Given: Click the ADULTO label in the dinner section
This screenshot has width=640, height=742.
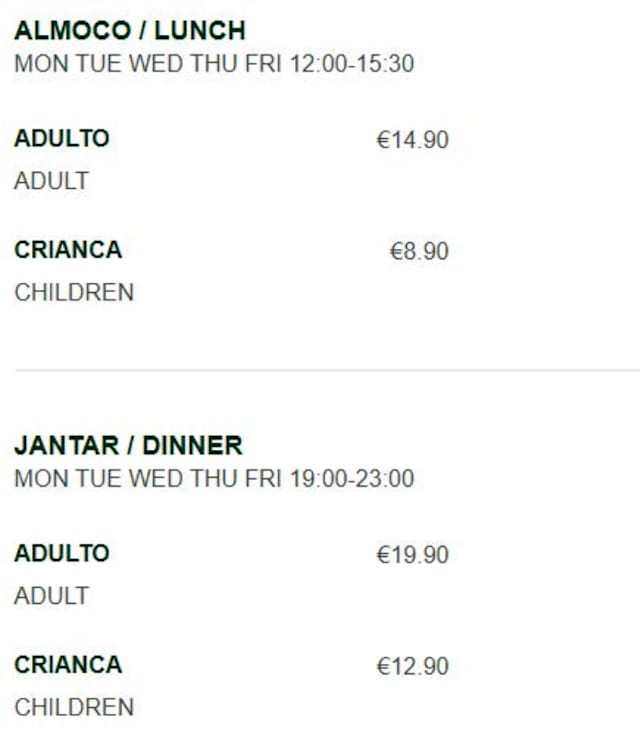Looking at the screenshot, I should click(x=62, y=553).
